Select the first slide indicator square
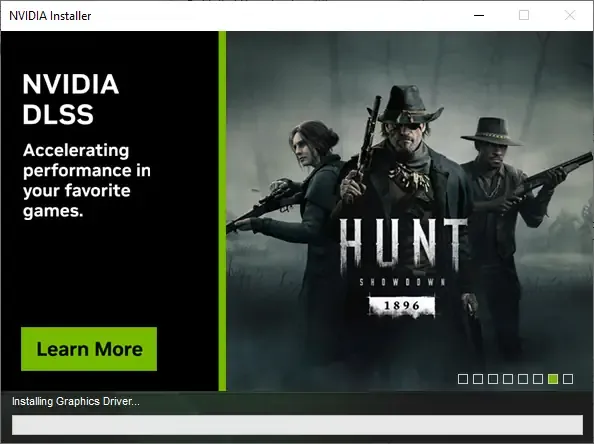 point(463,379)
